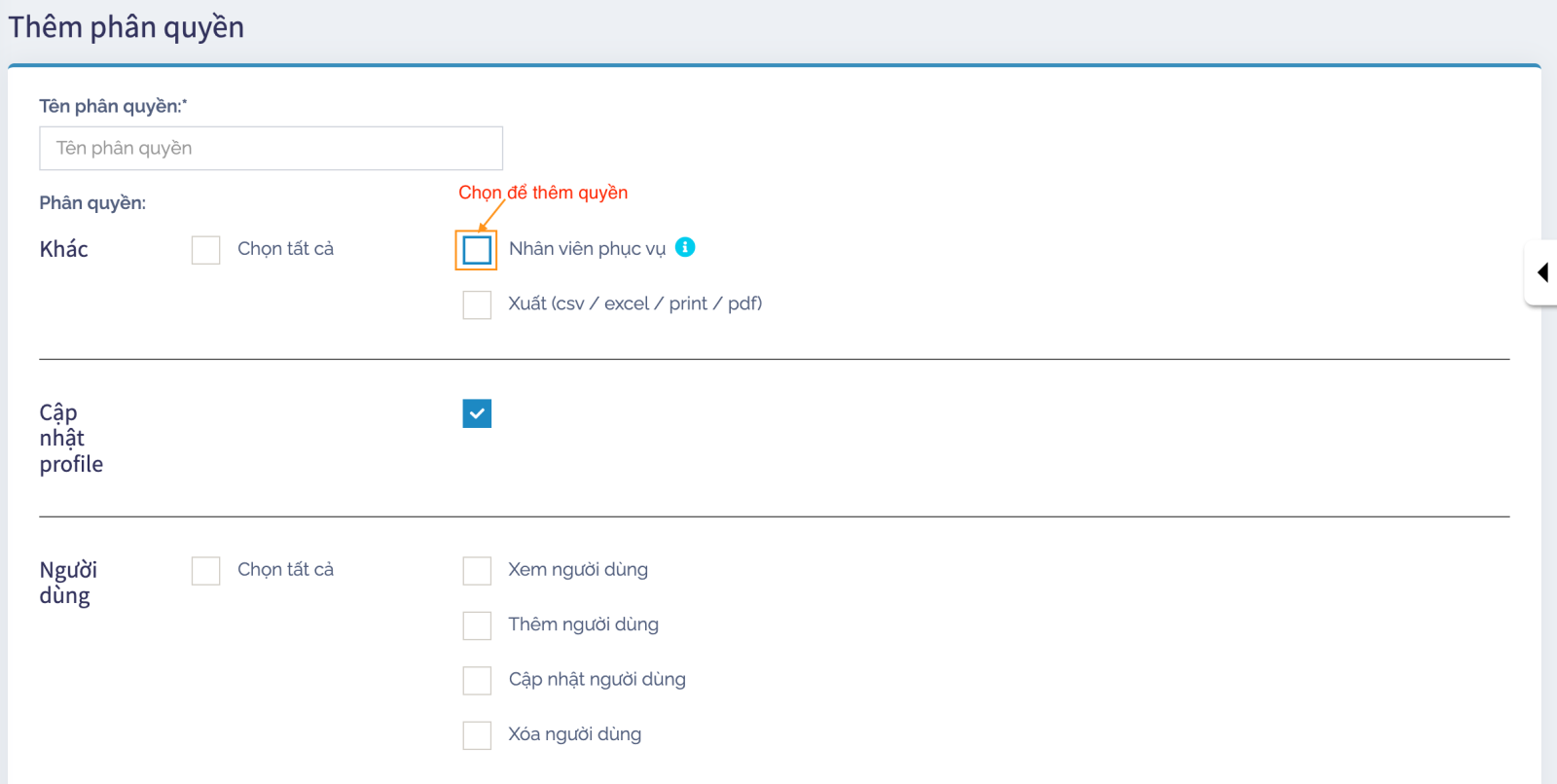The width and height of the screenshot is (1557, 784).
Task: Click the 'Thêm người dùng' label text
Action: click(583, 624)
